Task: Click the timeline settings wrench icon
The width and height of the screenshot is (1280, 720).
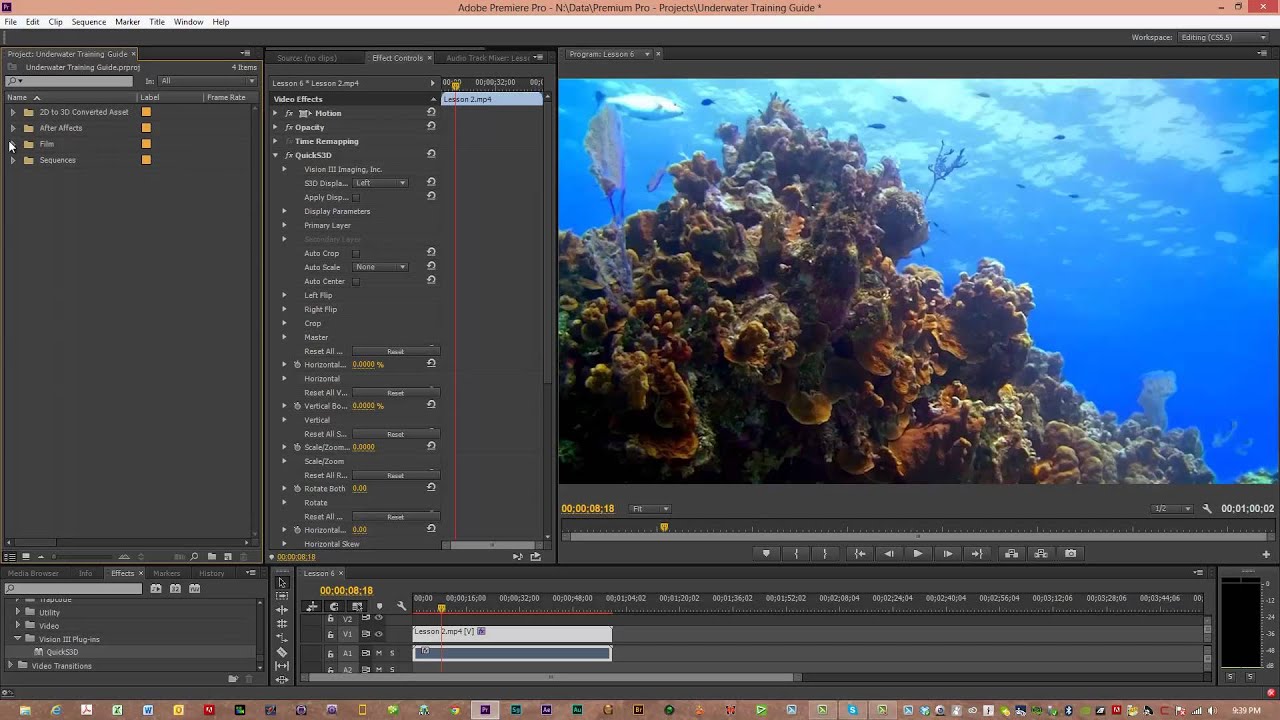Action: tap(402, 606)
